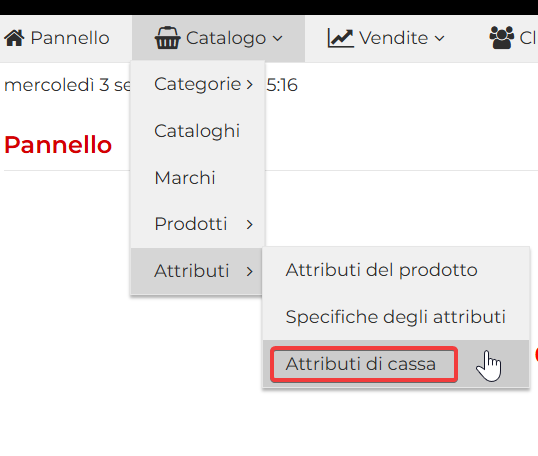
Task: Expand the Prodotti submenu arrow
Action: click(x=249, y=225)
